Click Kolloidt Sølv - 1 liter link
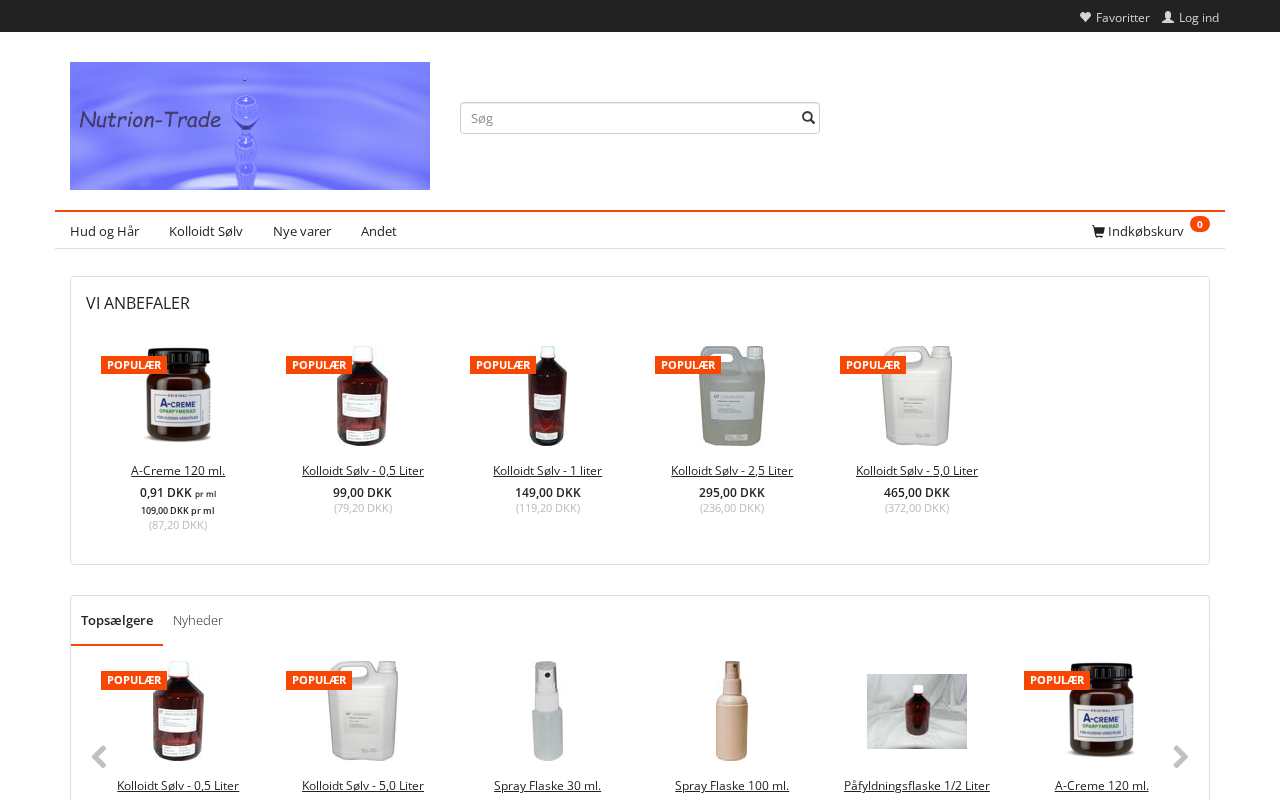 [548, 471]
